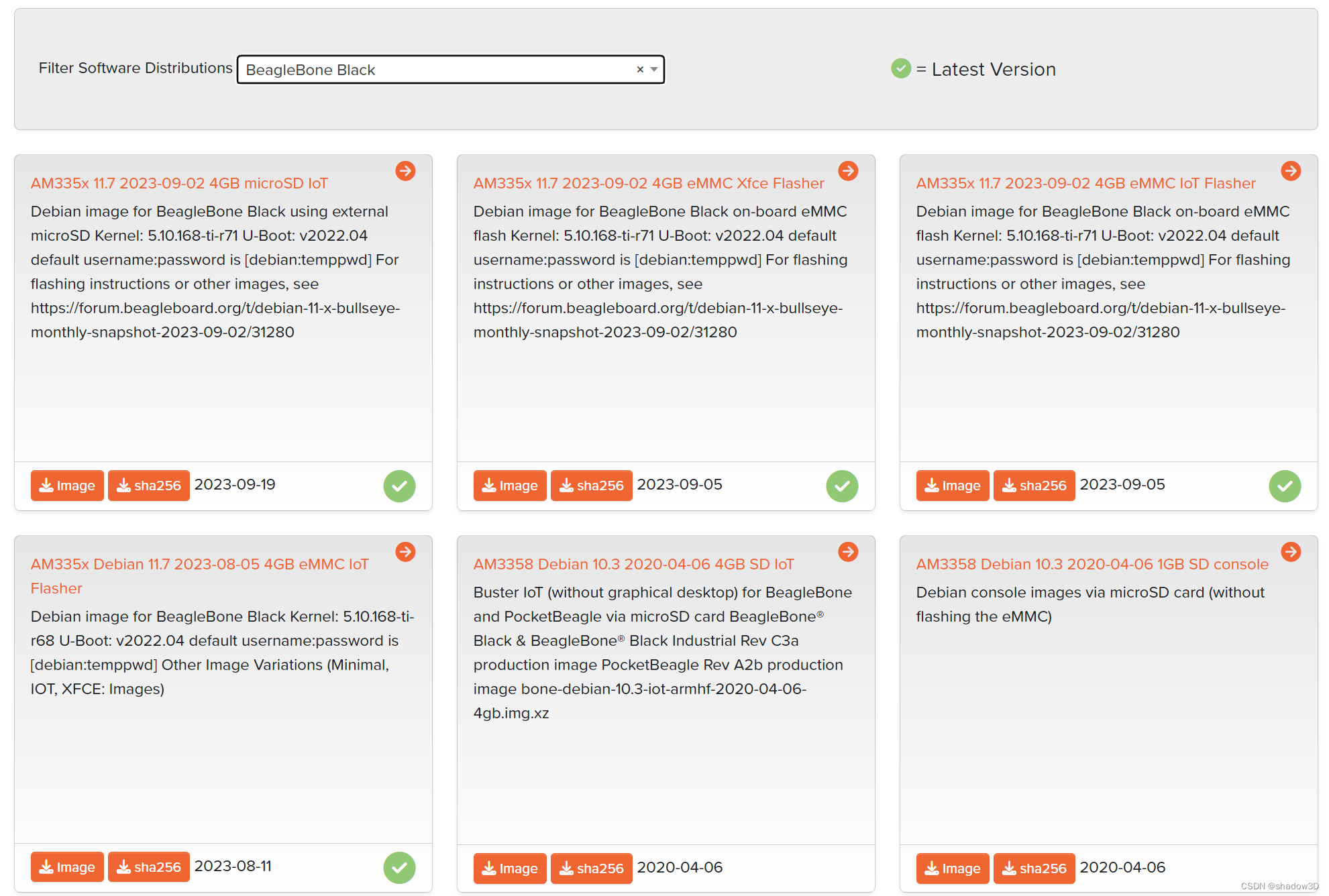The width and height of the screenshot is (1329, 896).
Task: Download Image for 1GB SD console
Action: click(x=953, y=869)
